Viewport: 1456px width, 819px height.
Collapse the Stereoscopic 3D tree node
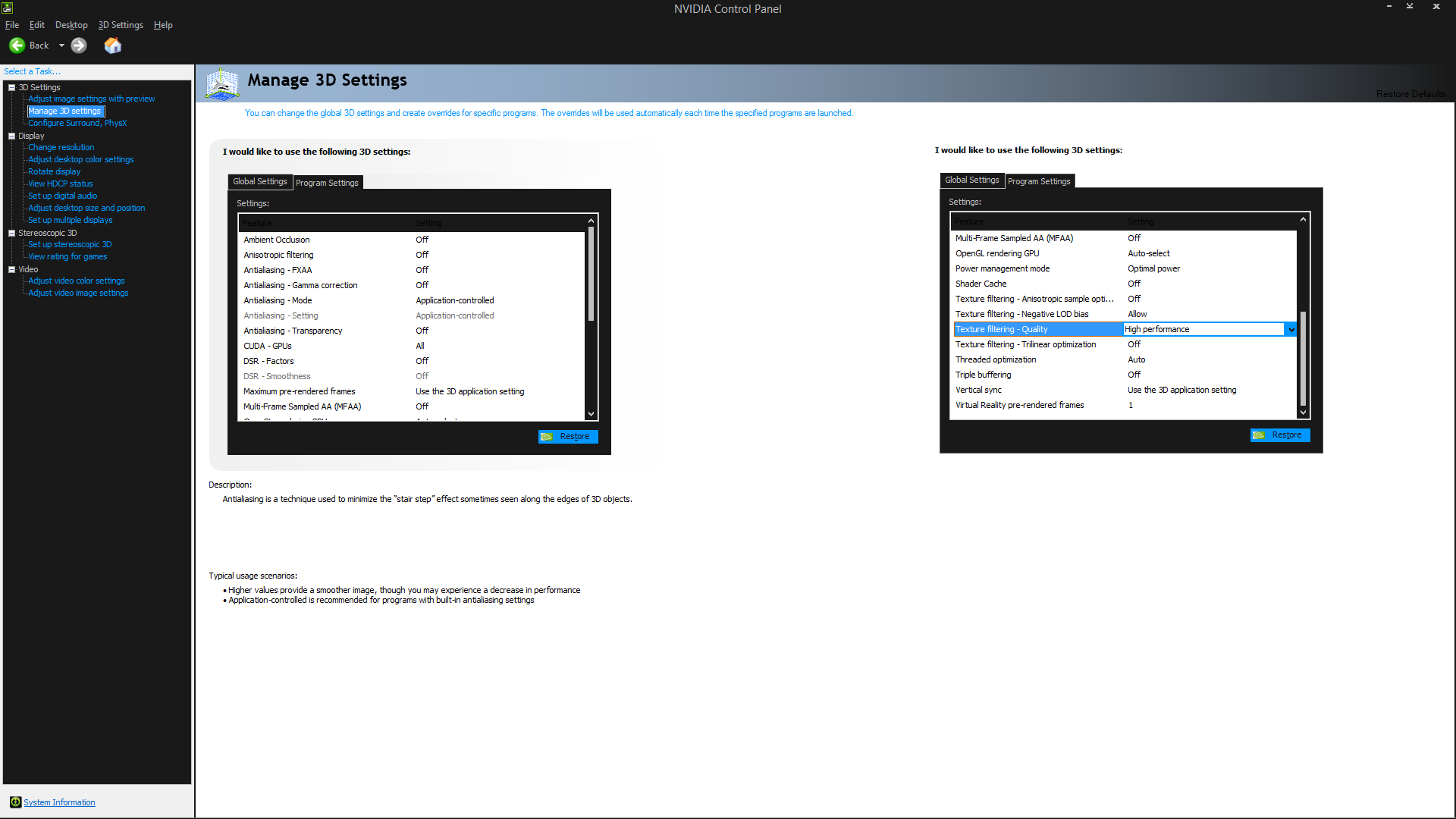11,233
